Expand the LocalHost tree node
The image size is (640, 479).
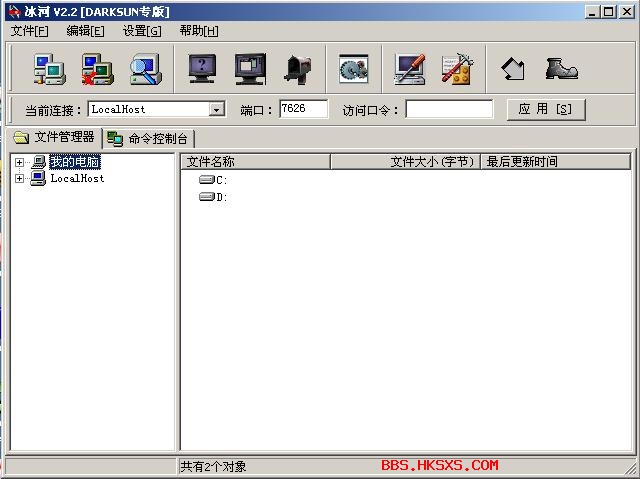pyautogui.click(x=19, y=178)
